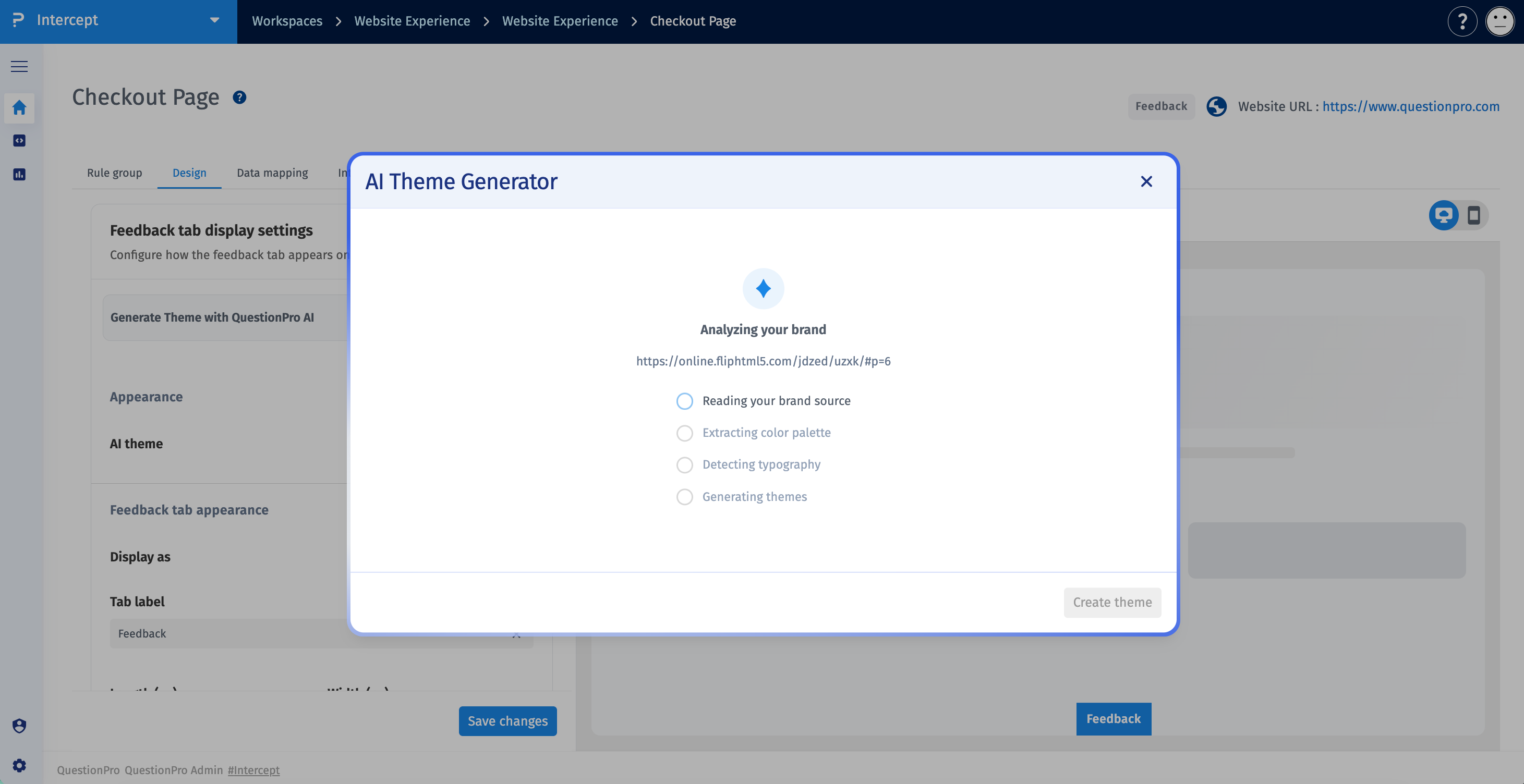
Task: Open the #Intercept footer link
Action: coord(254,770)
